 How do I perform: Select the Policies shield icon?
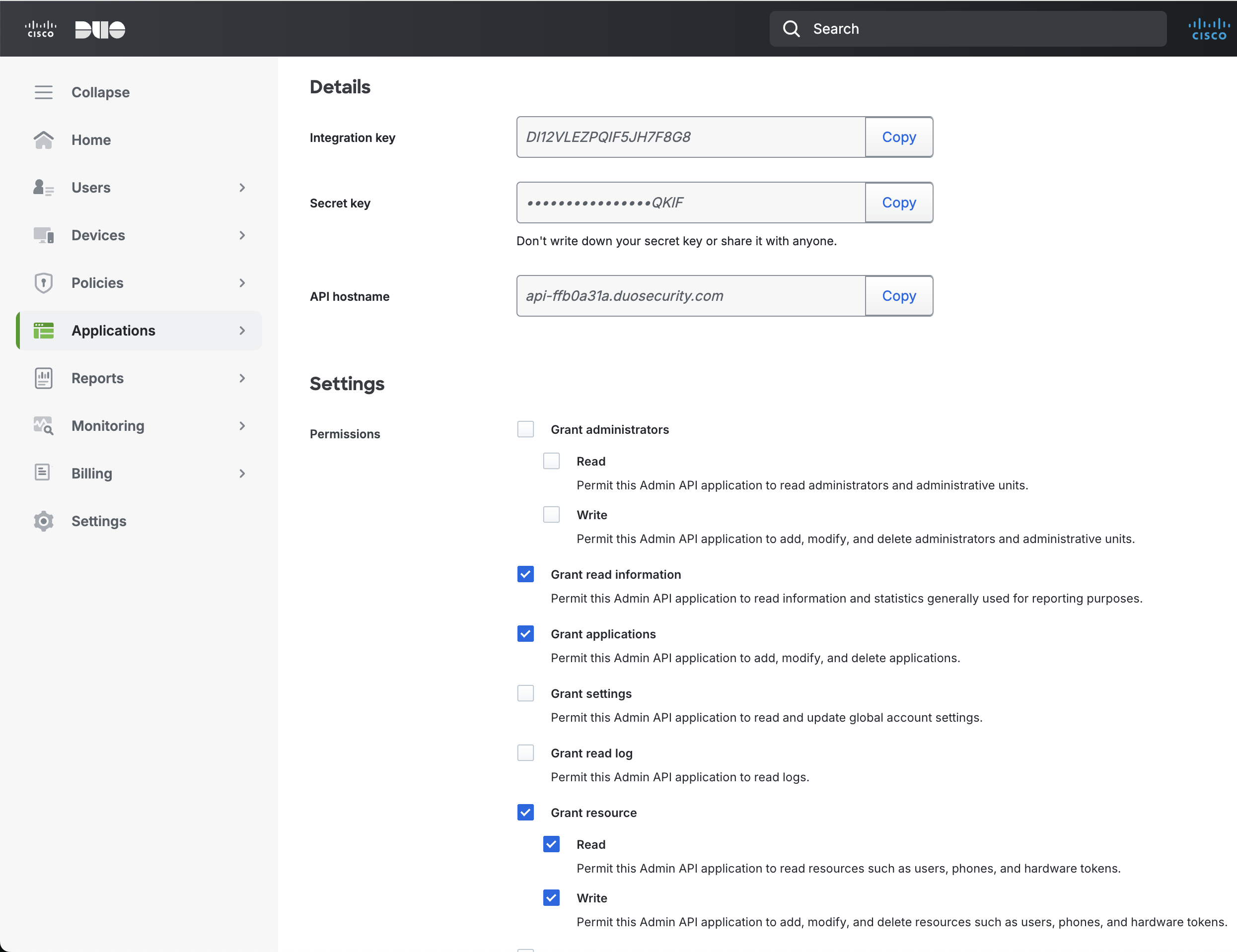pyautogui.click(x=44, y=282)
